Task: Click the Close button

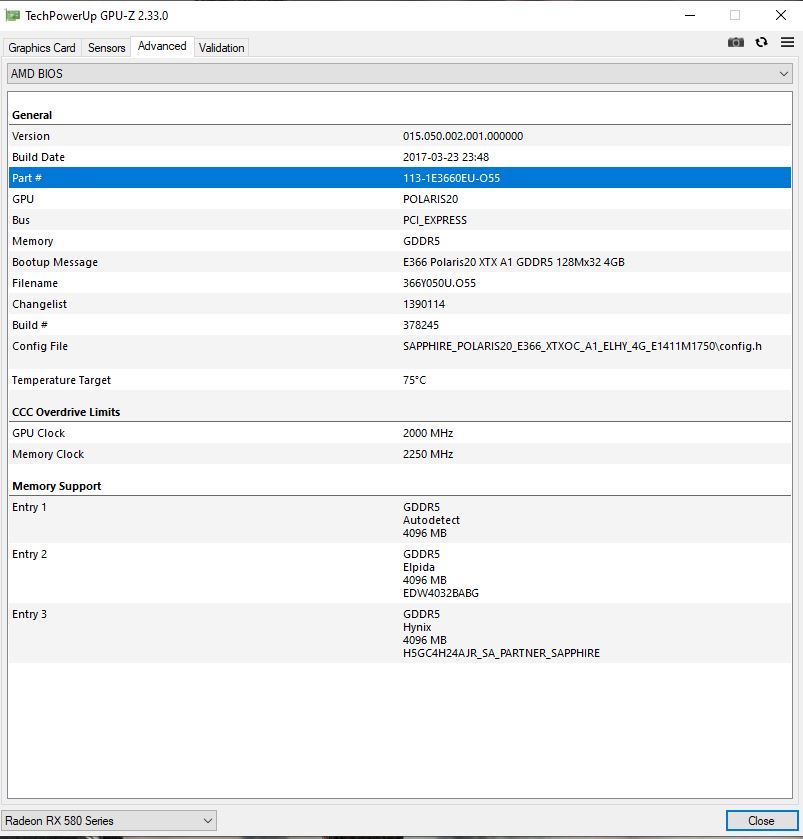Action: tap(761, 820)
